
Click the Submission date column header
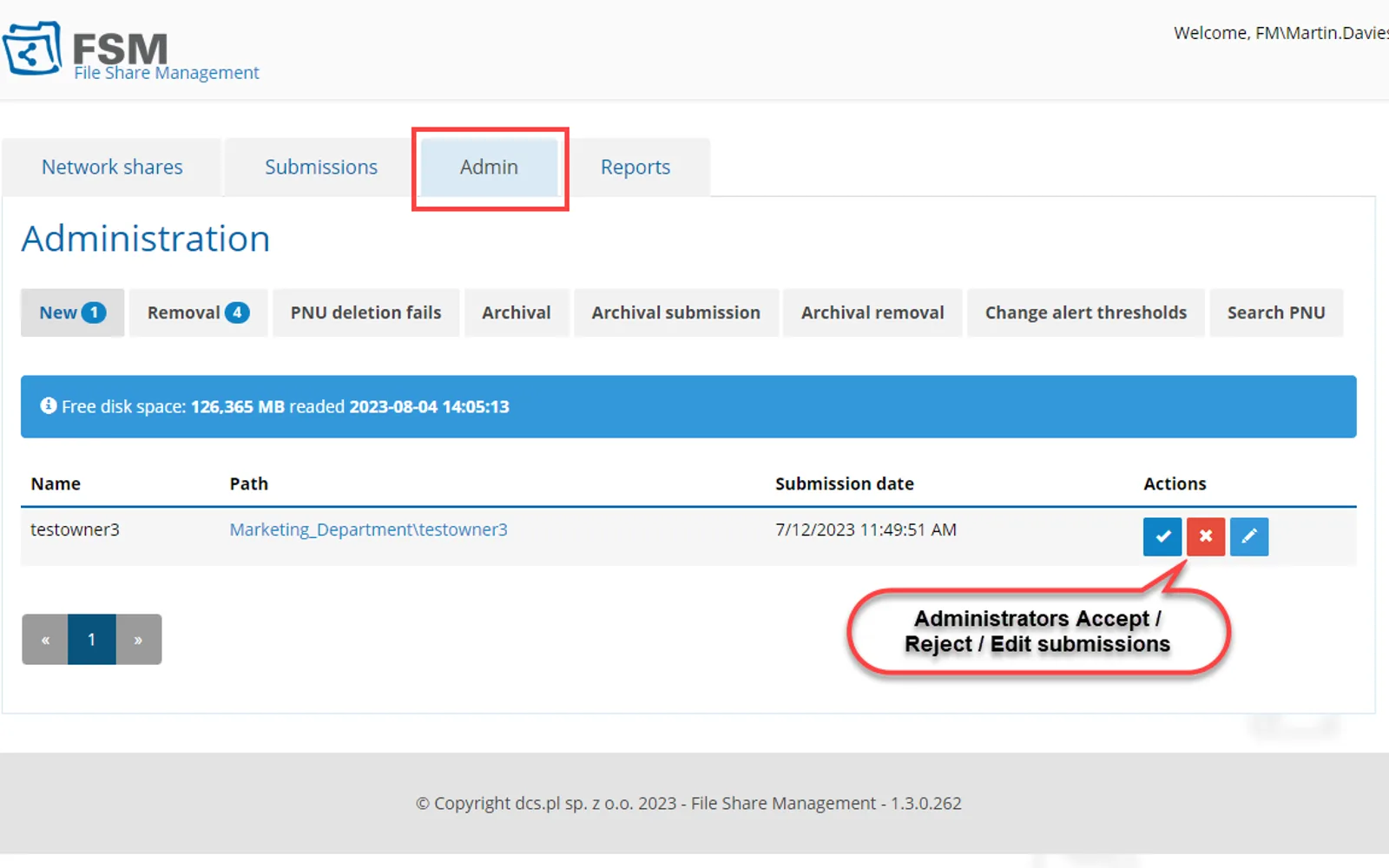845,483
